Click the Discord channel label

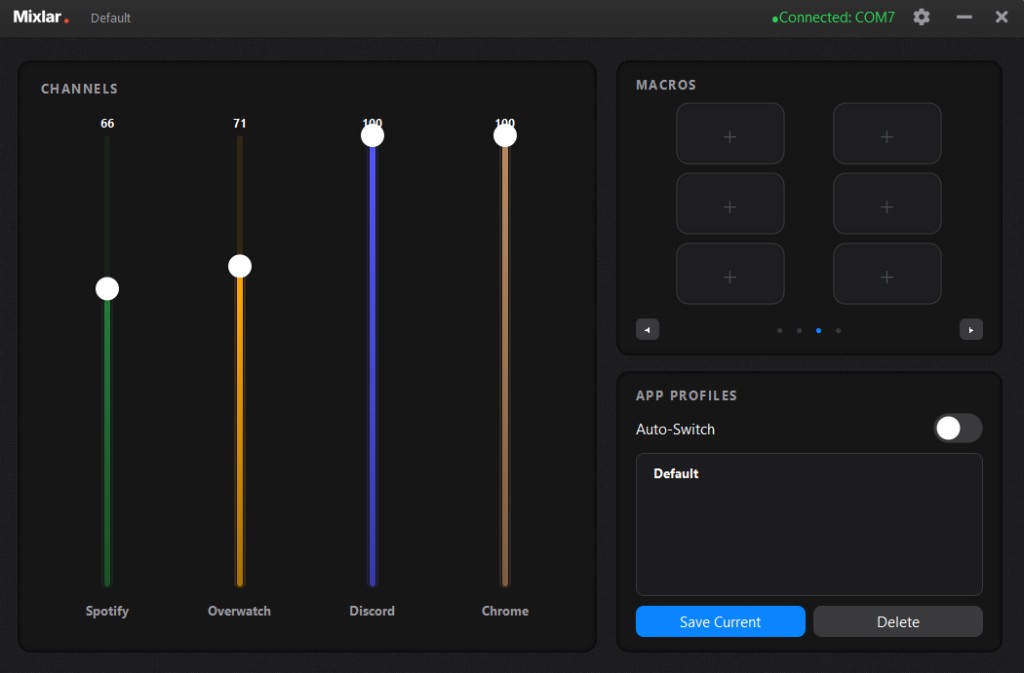pos(372,611)
